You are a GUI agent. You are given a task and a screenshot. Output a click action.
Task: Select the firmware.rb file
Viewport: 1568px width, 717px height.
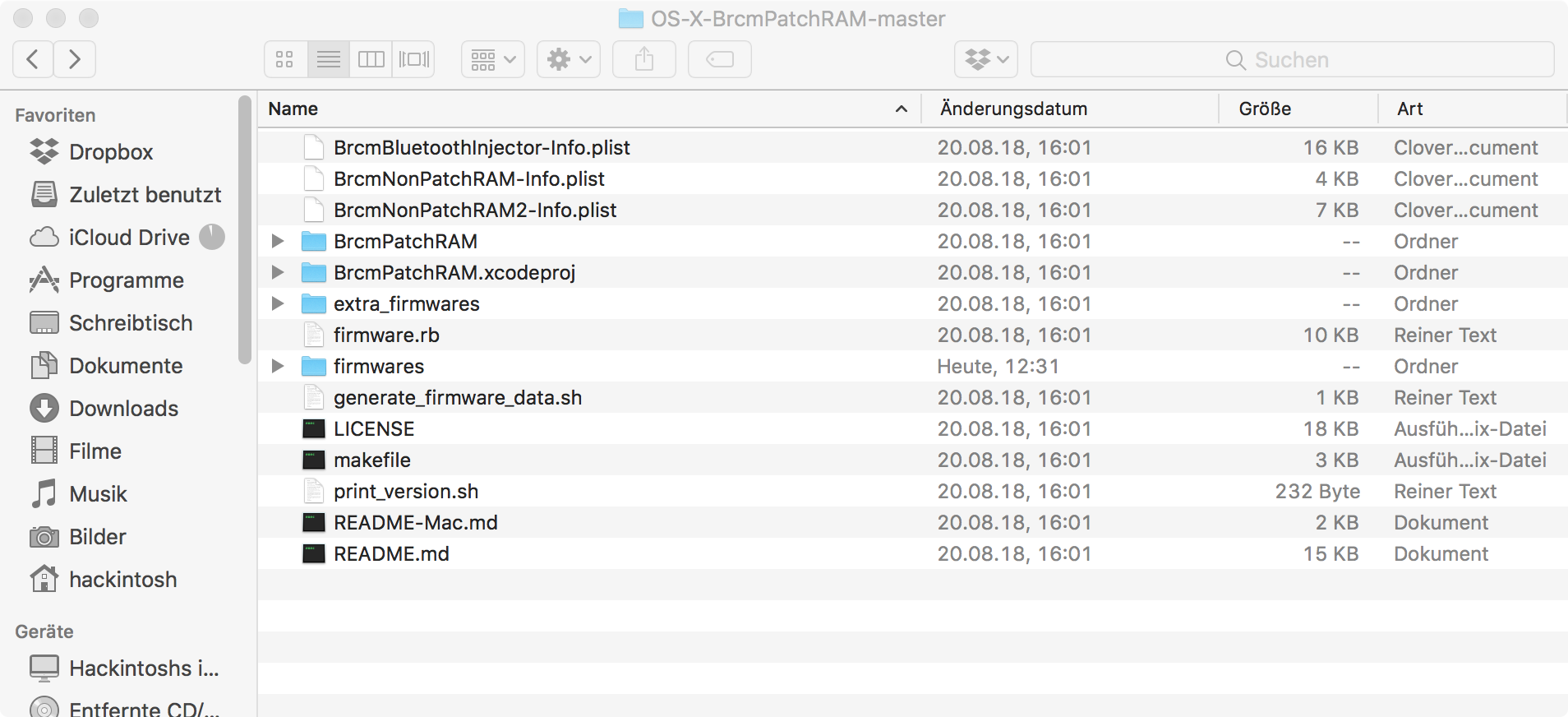(386, 335)
